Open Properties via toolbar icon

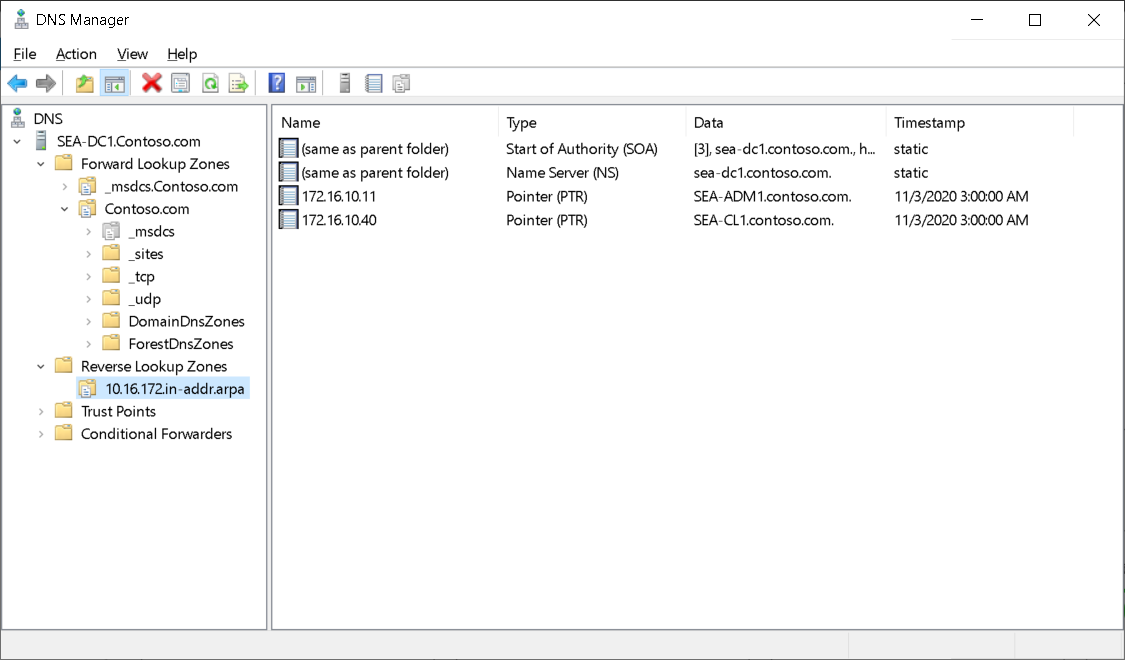click(181, 84)
